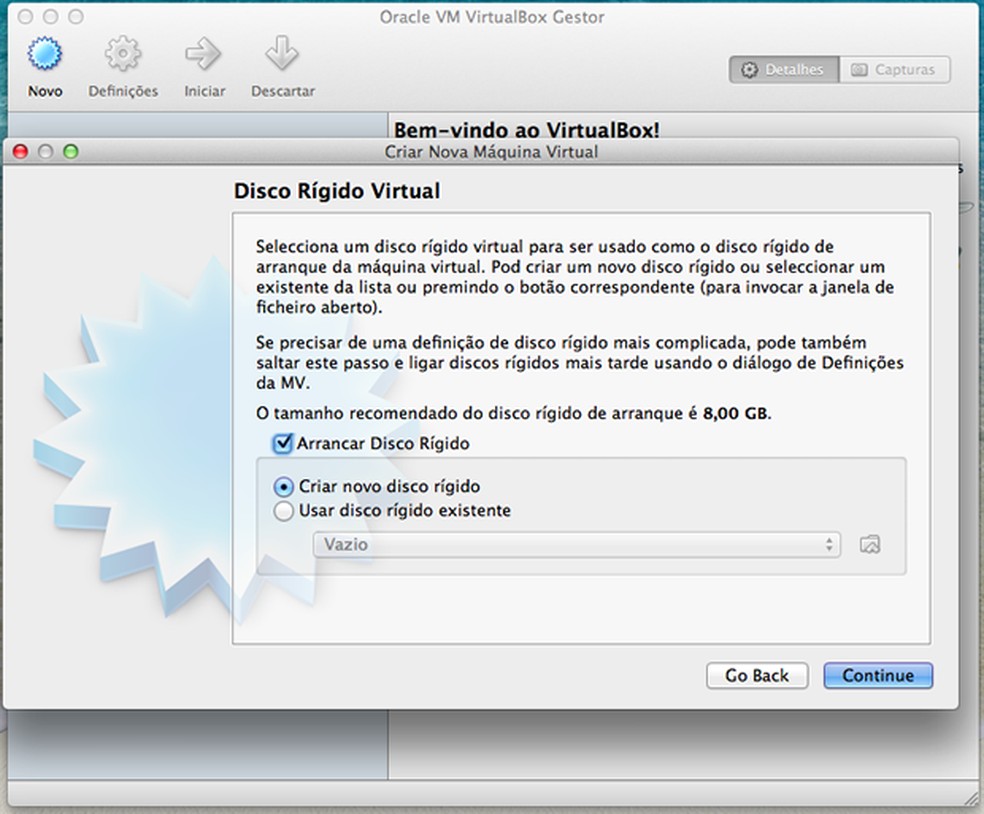Click the Descartar down-arrow icon

coord(282,54)
